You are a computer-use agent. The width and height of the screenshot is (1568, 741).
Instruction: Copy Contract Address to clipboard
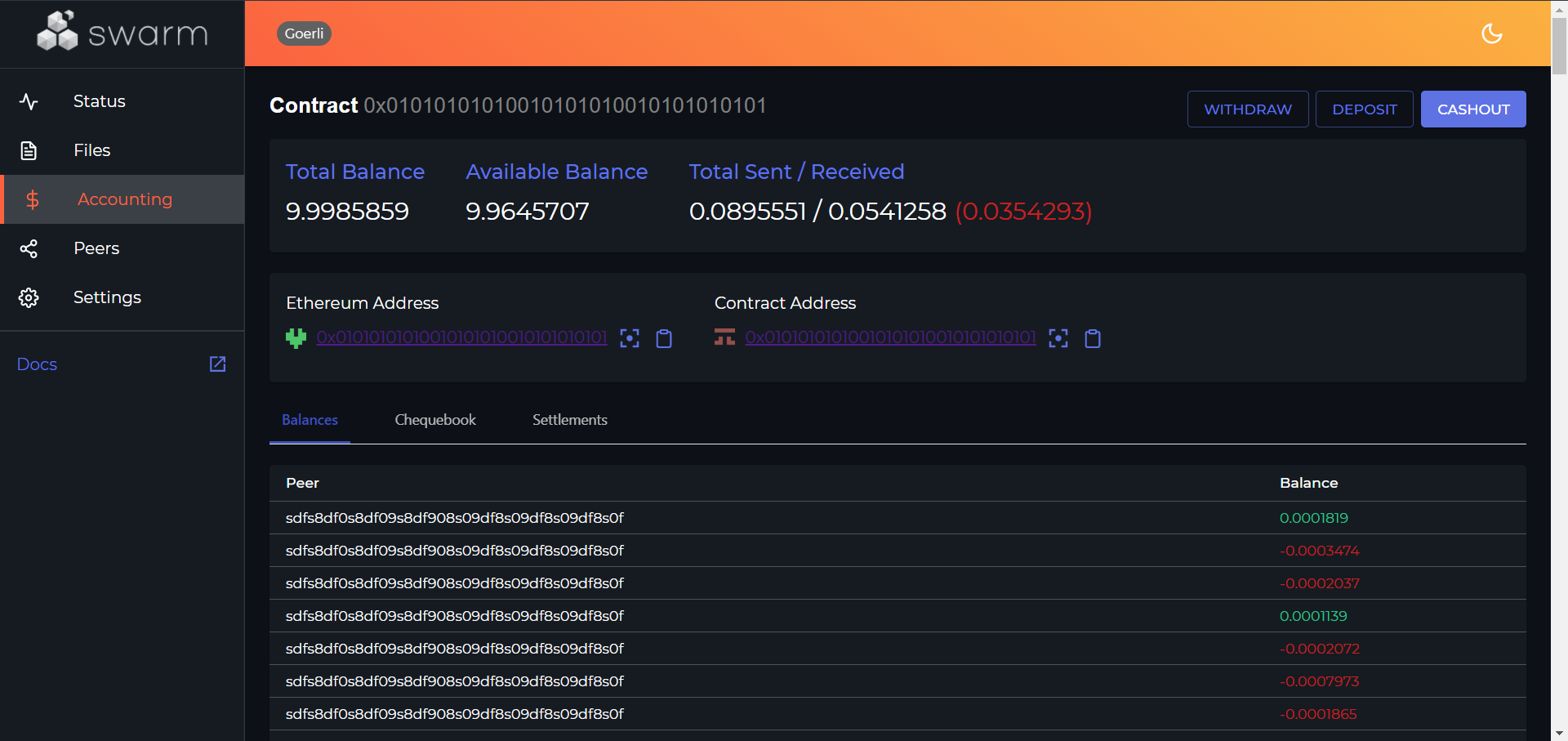pyautogui.click(x=1093, y=338)
